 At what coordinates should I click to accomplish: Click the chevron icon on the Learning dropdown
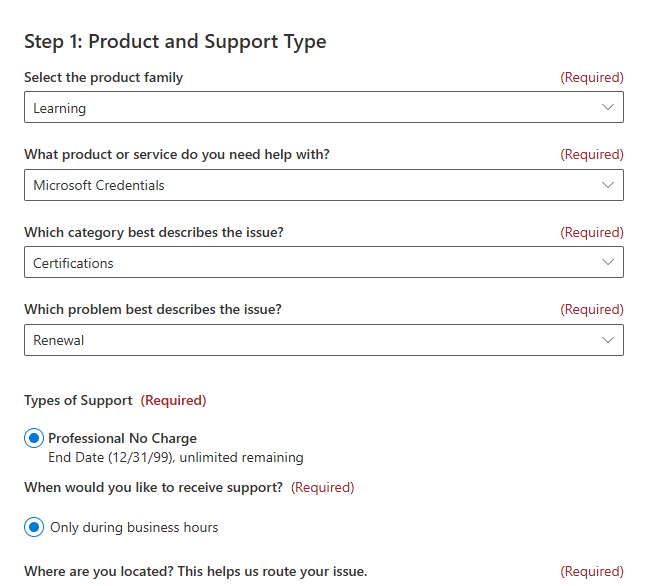[607, 107]
